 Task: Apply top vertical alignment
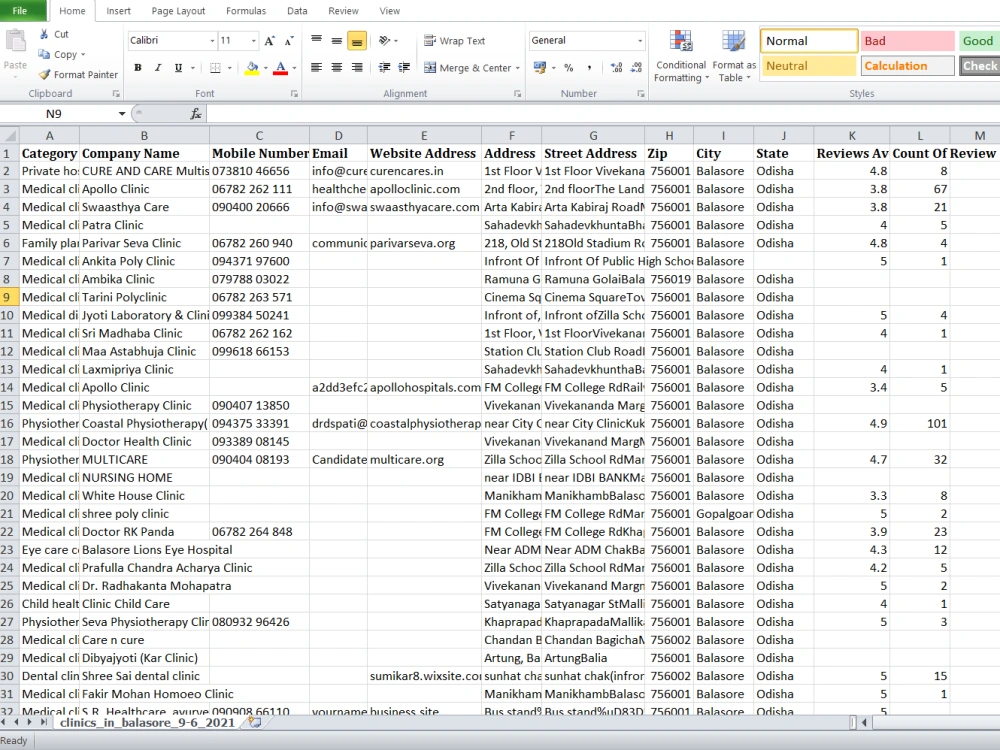[316, 40]
